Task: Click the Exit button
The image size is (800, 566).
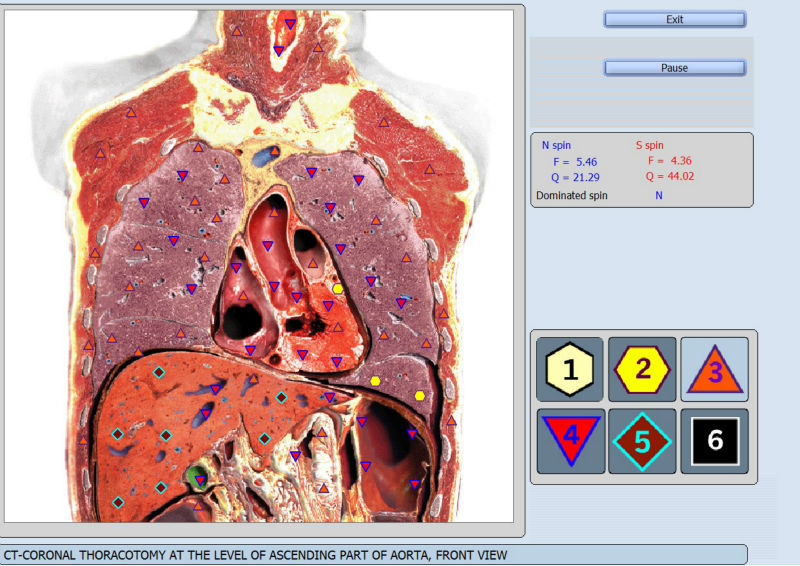Action: click(x=674, y=19)
